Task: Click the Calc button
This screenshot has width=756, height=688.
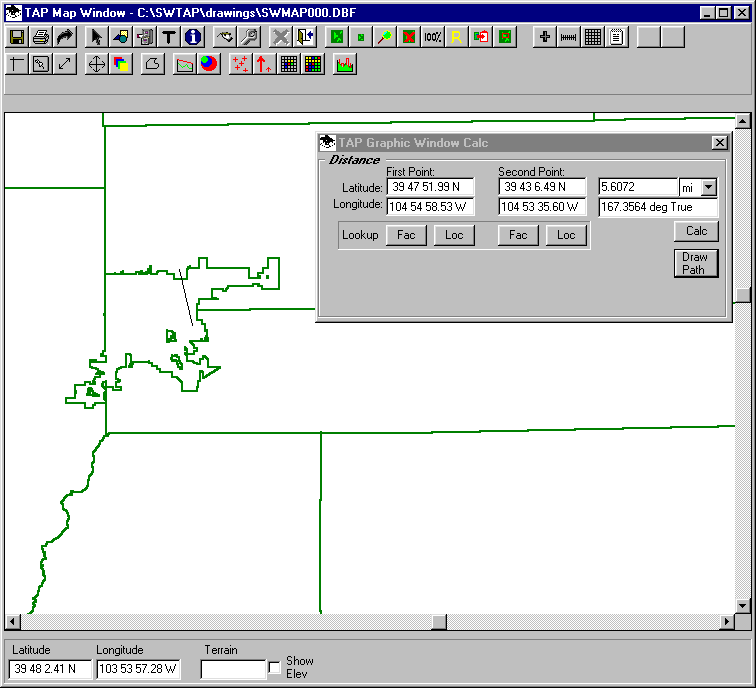Action: tap(696, 231)
